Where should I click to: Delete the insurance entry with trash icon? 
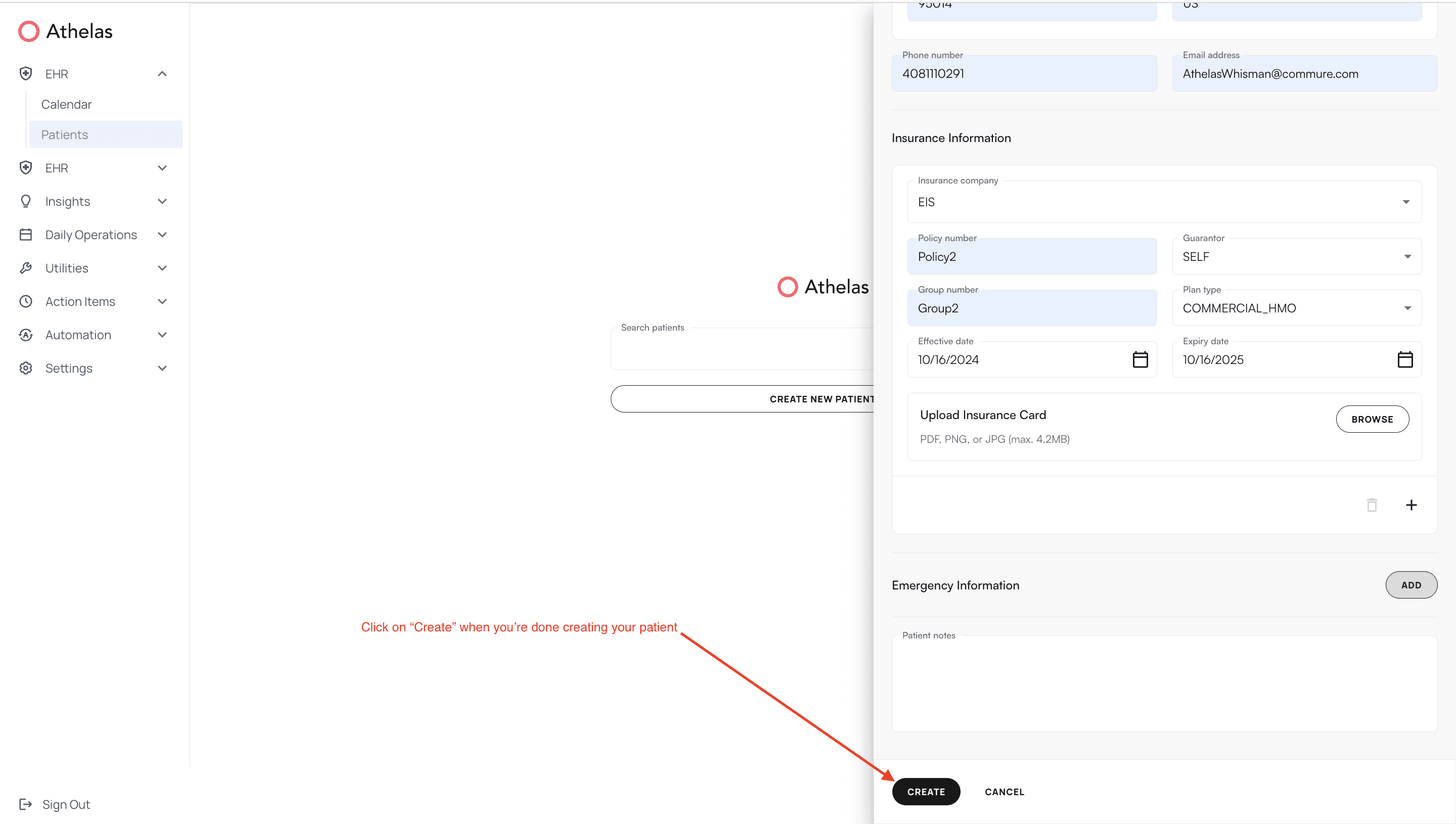1371,504
